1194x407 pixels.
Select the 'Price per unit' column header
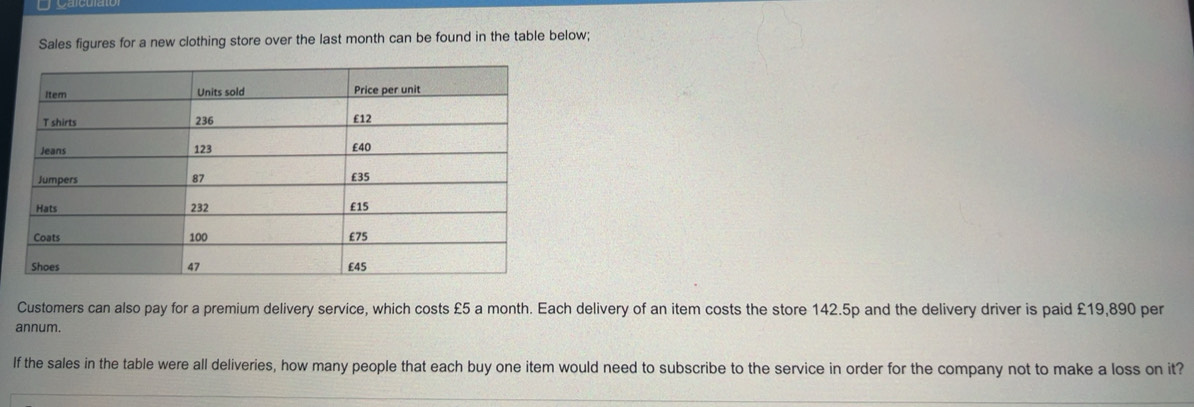[387, 90]
